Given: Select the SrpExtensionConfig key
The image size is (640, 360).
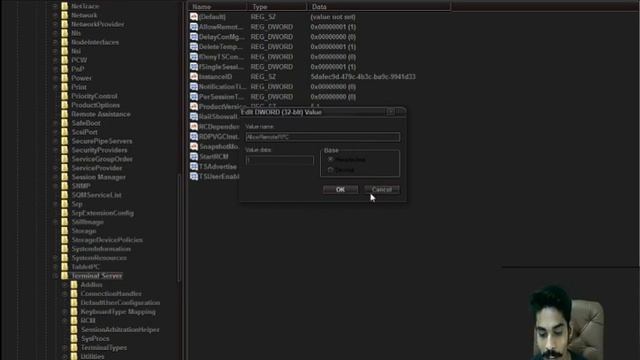Looking at the screenshot, I should 102,213.
